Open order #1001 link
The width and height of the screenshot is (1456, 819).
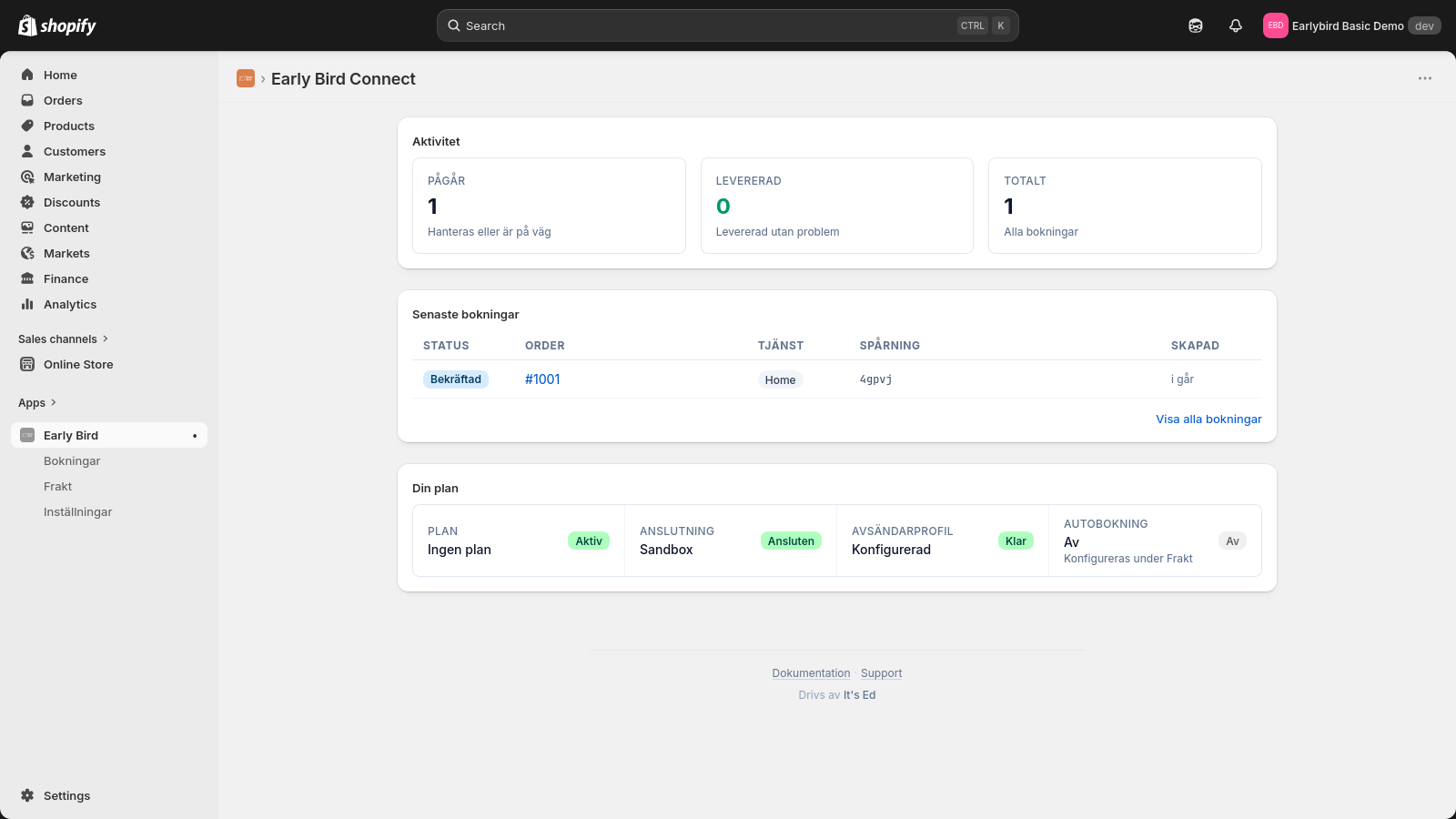pyautogui.click(x=542, y=379)
